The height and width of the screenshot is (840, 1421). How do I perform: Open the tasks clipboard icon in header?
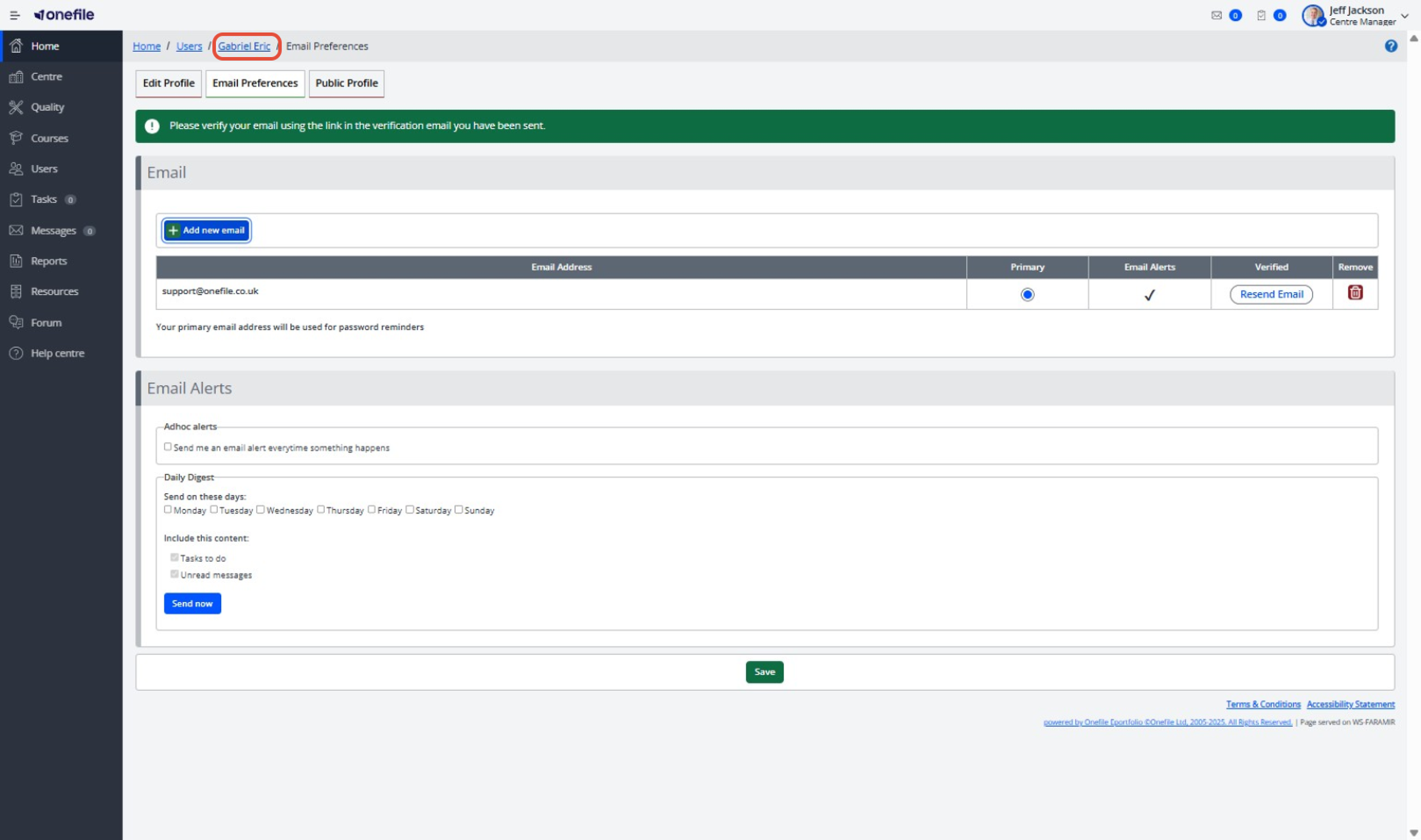[1261, 15]
